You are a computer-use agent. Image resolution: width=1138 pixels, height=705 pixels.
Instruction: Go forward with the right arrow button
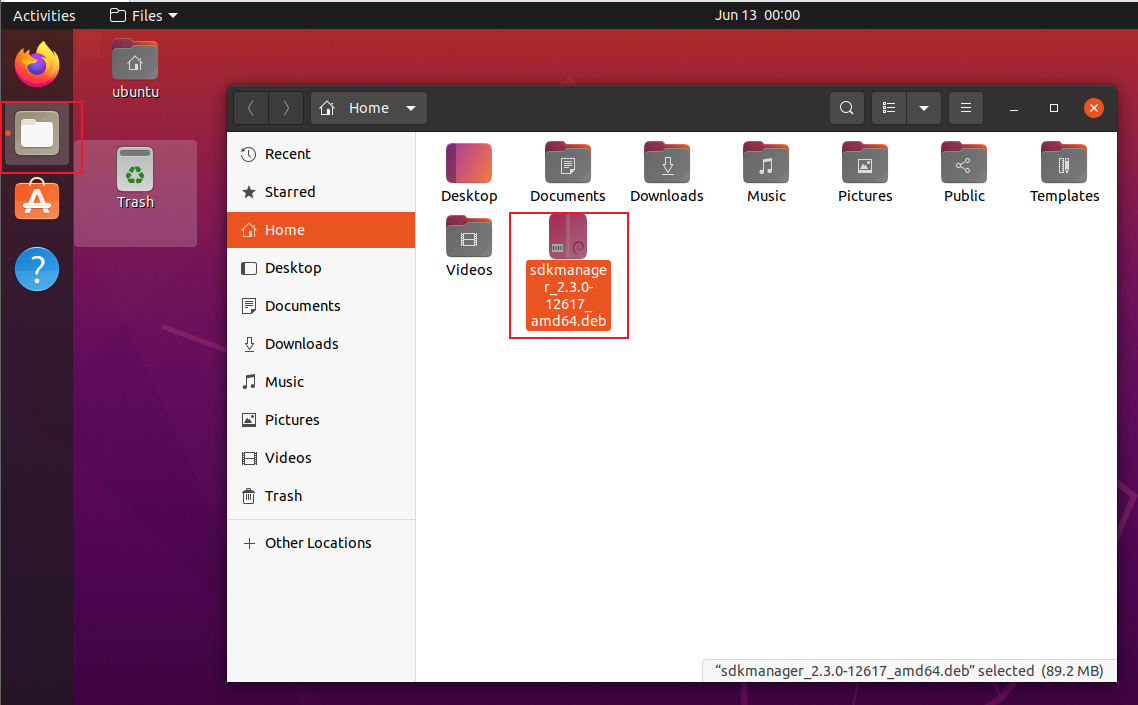(x=286, y=108)
